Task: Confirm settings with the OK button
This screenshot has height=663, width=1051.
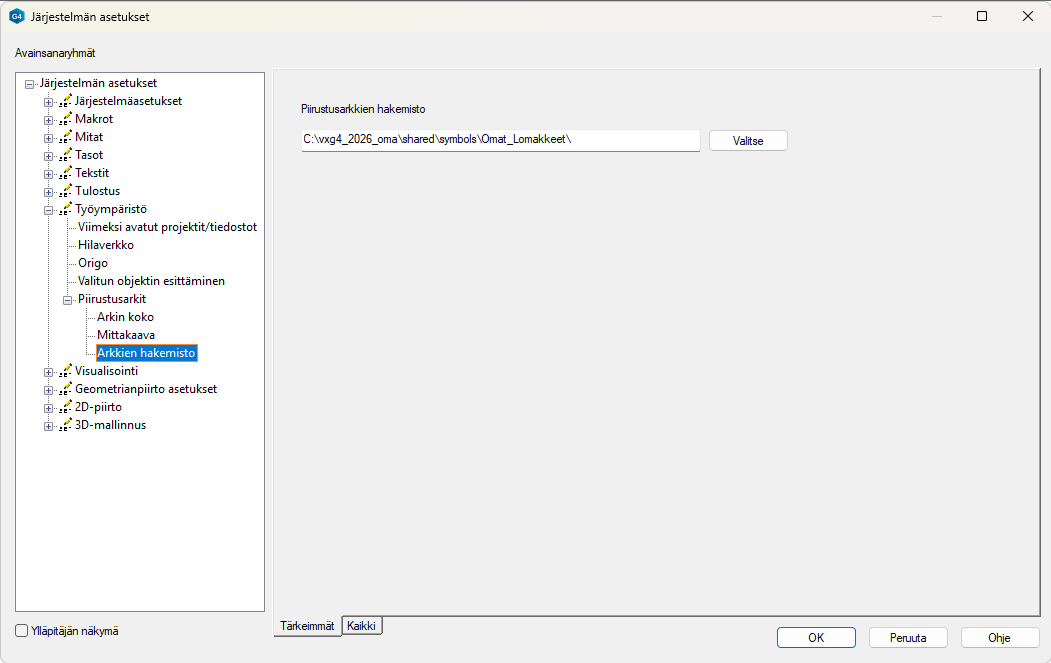Action: coord(816,638)
